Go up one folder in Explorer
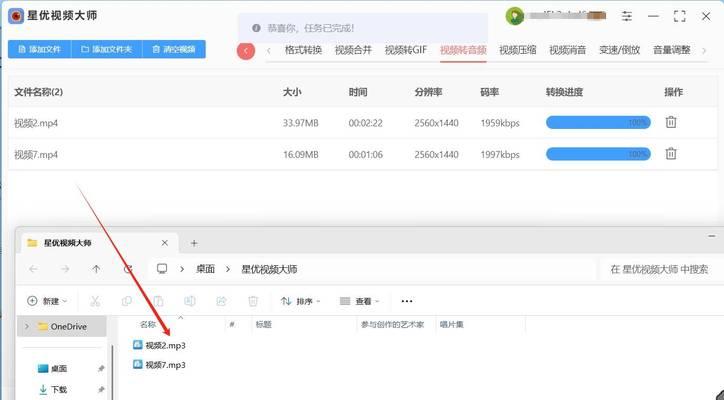 [x=96, y=269]
